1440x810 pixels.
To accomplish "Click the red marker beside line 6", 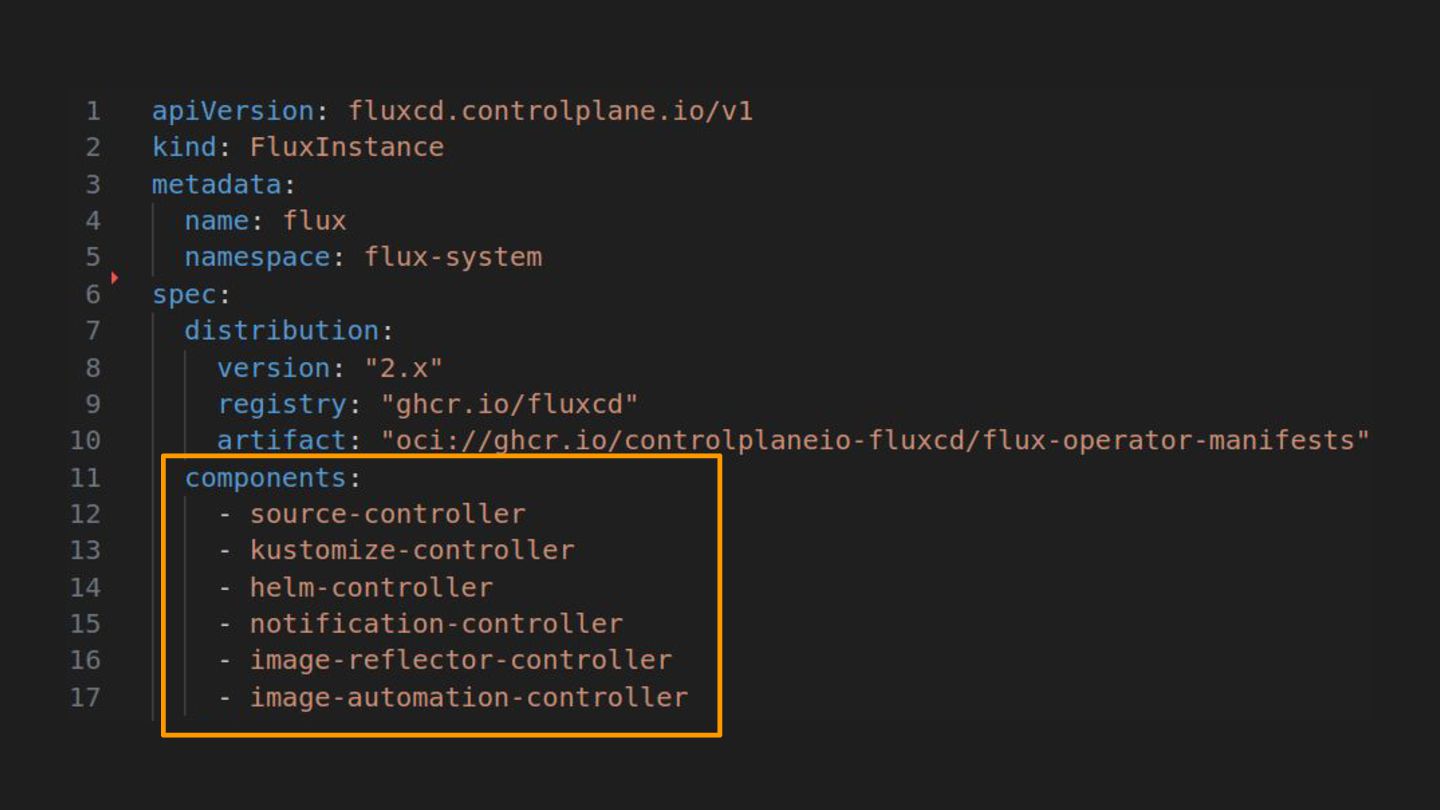I will click(115, 278).
